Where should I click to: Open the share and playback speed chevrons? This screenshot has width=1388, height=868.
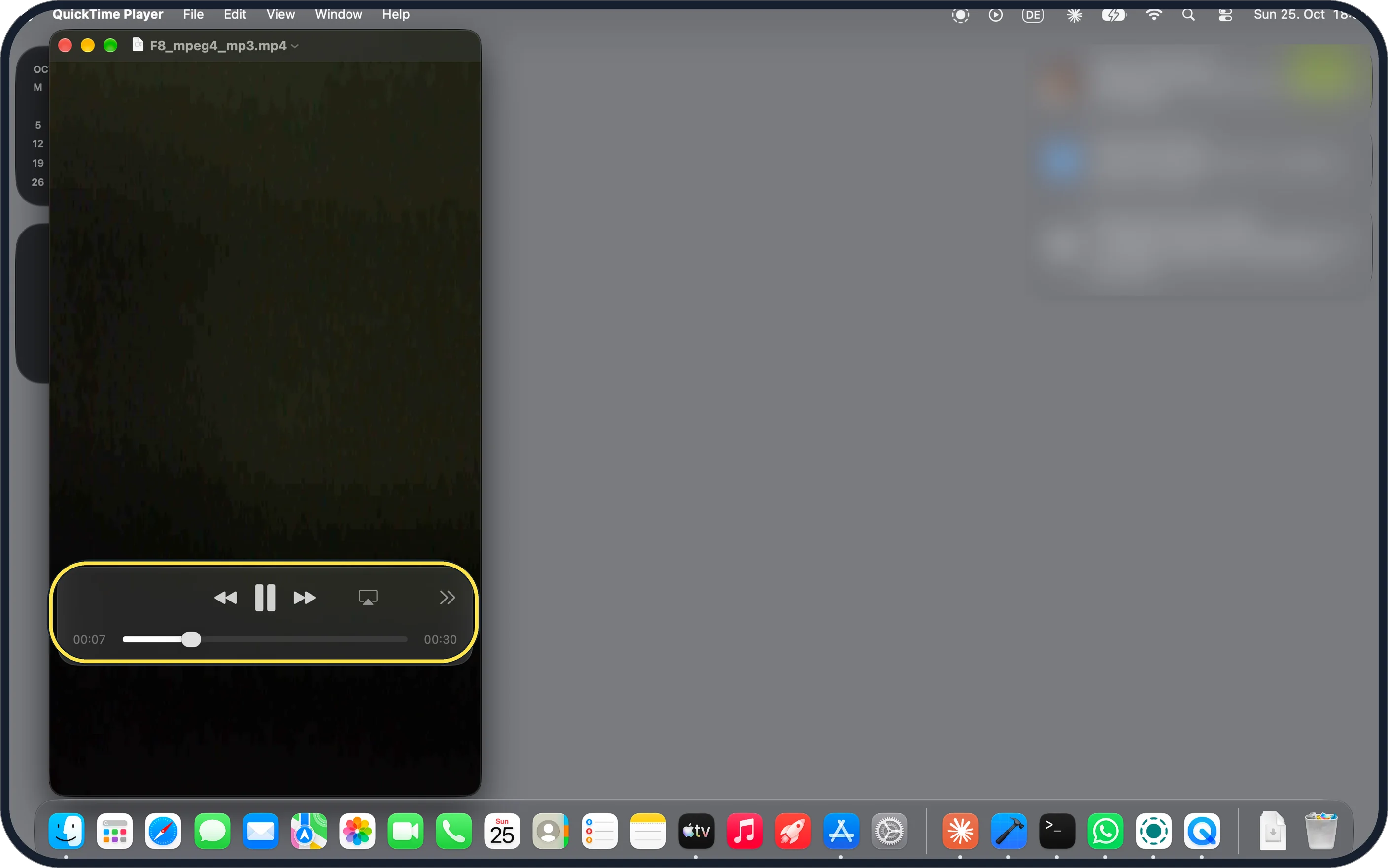448,598
